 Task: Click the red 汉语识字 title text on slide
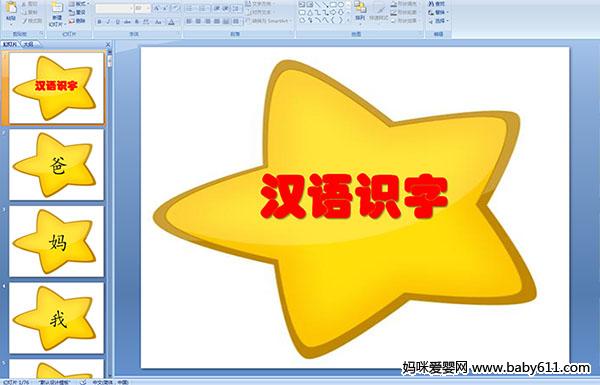coord(354,196)
